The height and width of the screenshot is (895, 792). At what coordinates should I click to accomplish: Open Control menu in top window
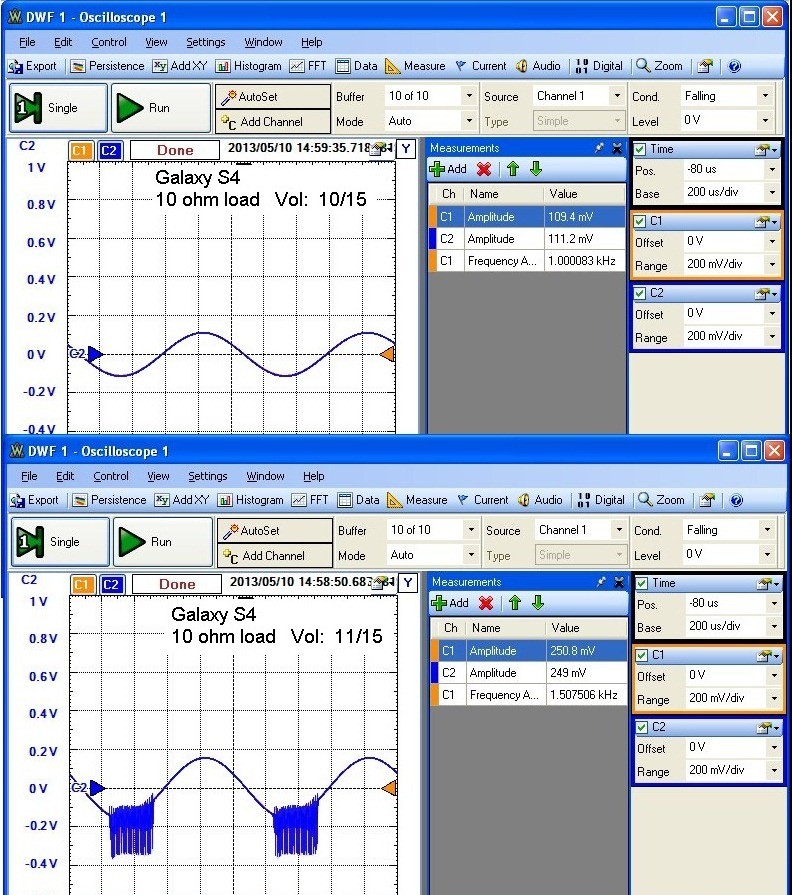108,42
